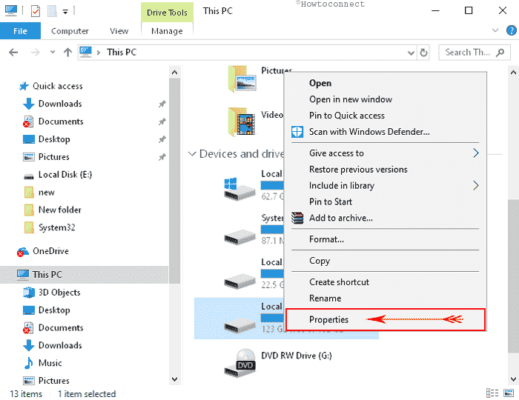Go up one level with Up arrow
The height and width of the screenshot is (400, 519).
pyautogui.click(x=68, y=52)
